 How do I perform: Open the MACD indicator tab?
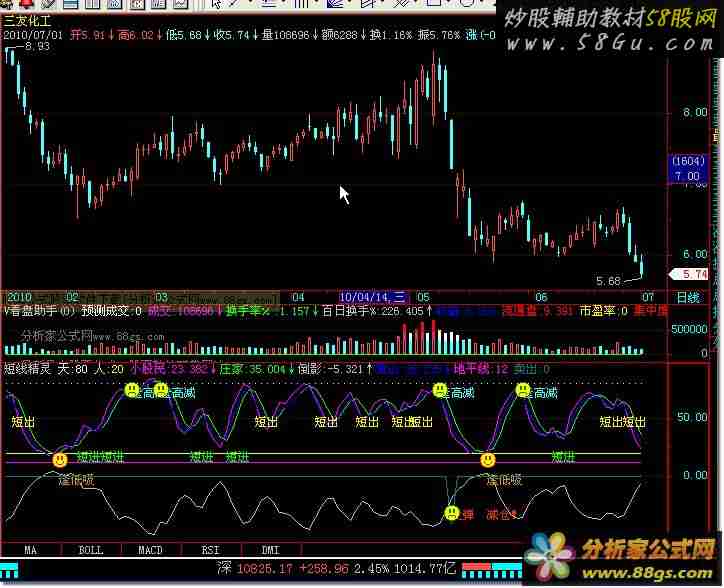click(x=151, y=550)
